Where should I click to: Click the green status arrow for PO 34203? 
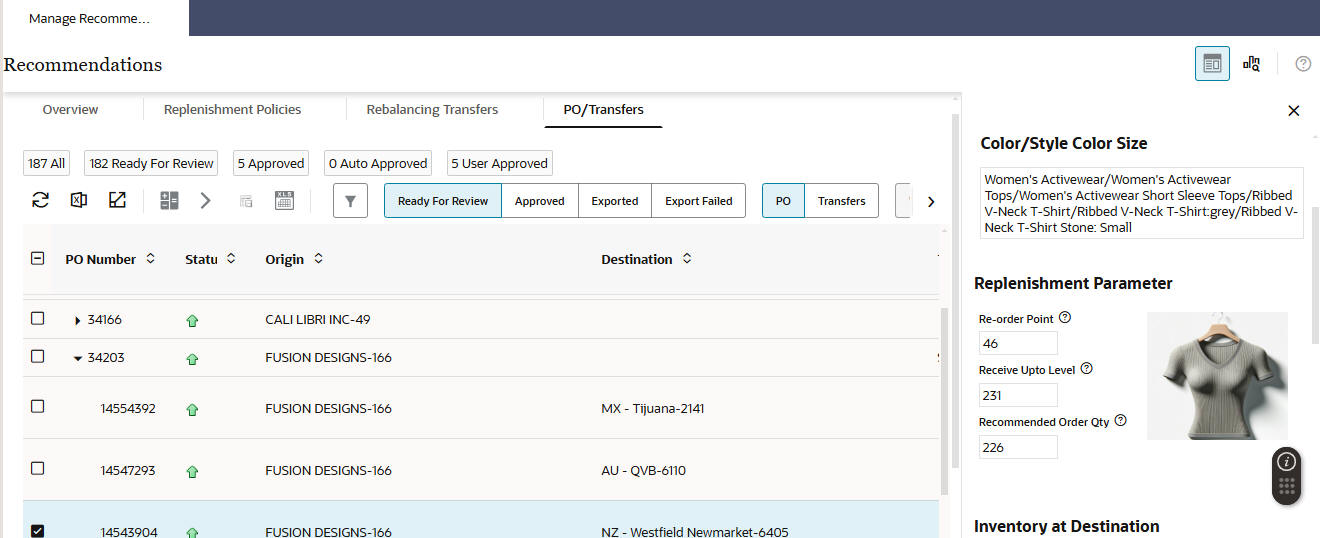click(192, 358)
